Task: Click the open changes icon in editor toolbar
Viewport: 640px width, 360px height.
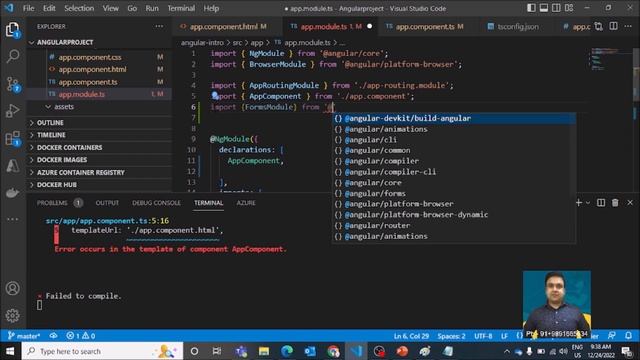Action: point(598,27)
